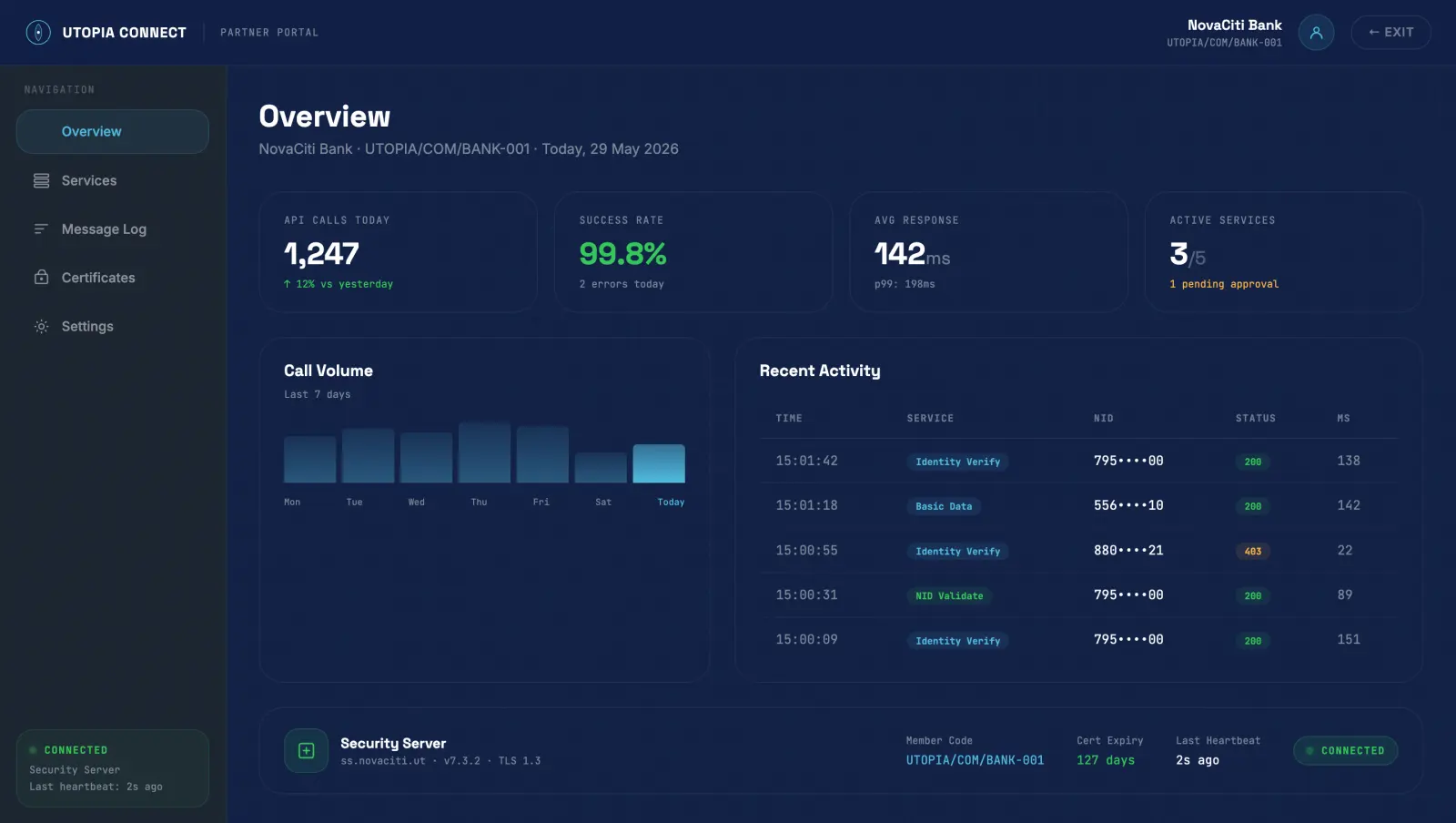Navigate to Certificates
The width and height of the screenshot is (1456, 823).
[x=113, y=278]
